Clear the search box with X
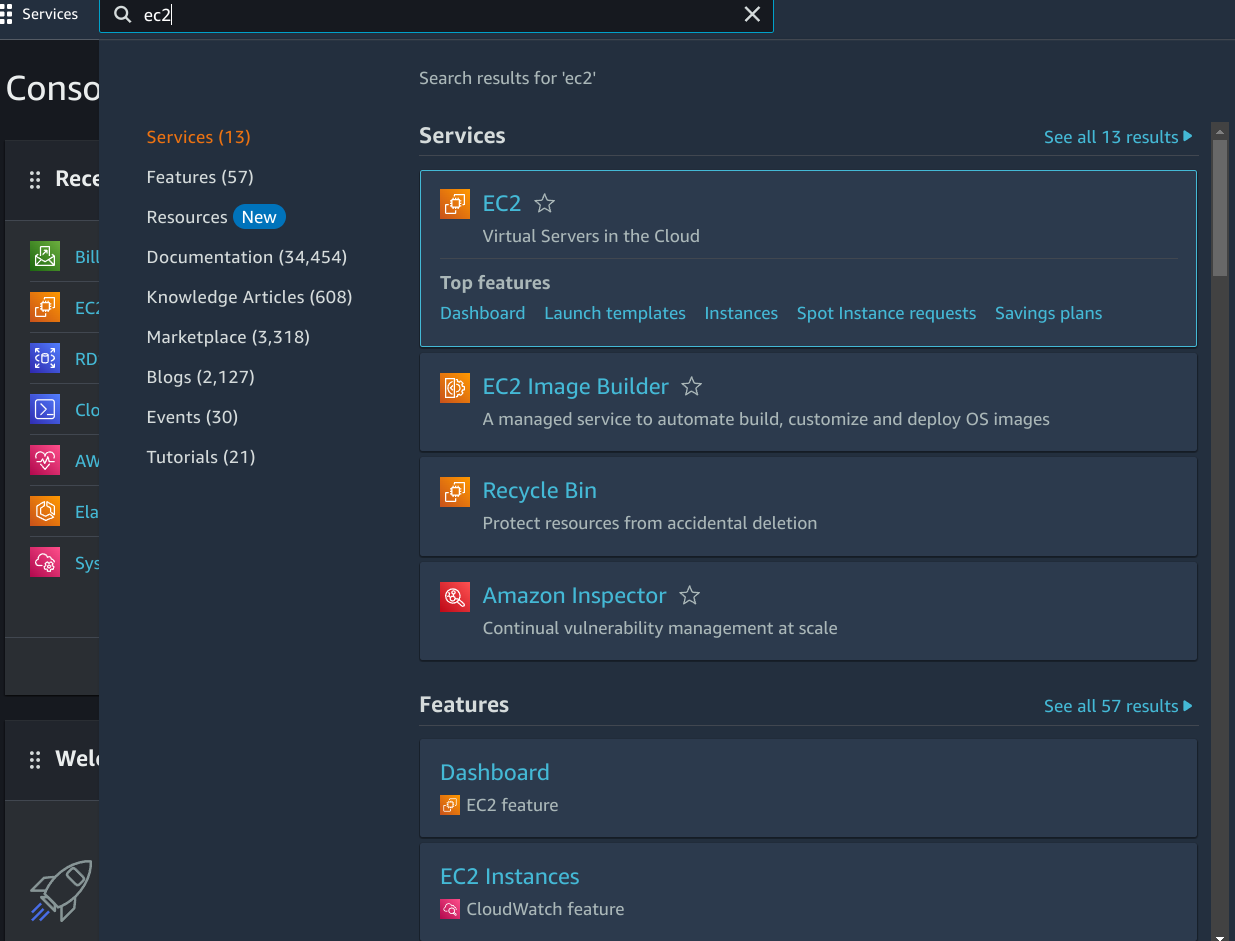This screenshot has height=941, width=1235. coord(752,15)
